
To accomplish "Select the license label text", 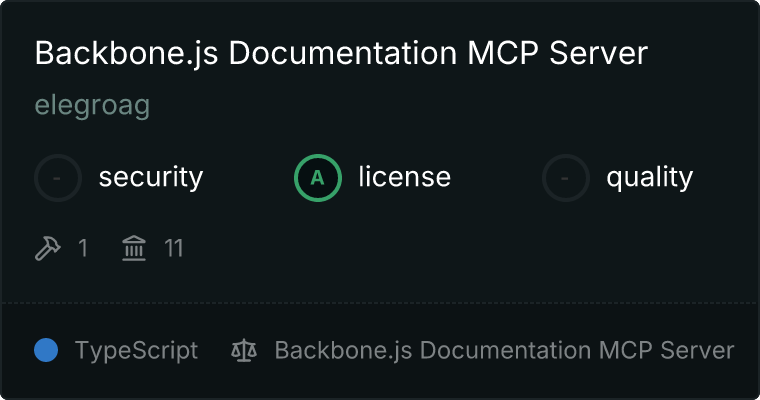I will 405,176.
